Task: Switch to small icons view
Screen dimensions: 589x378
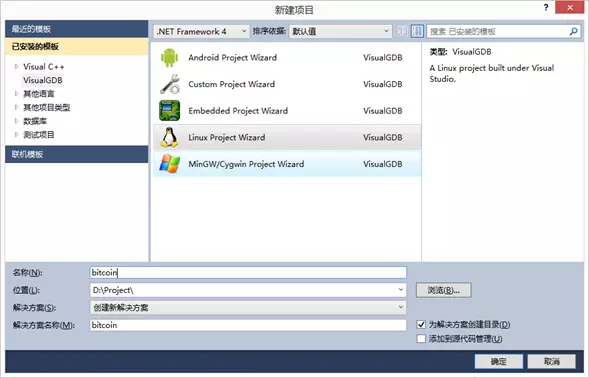Action: click(x=403, y=31)
